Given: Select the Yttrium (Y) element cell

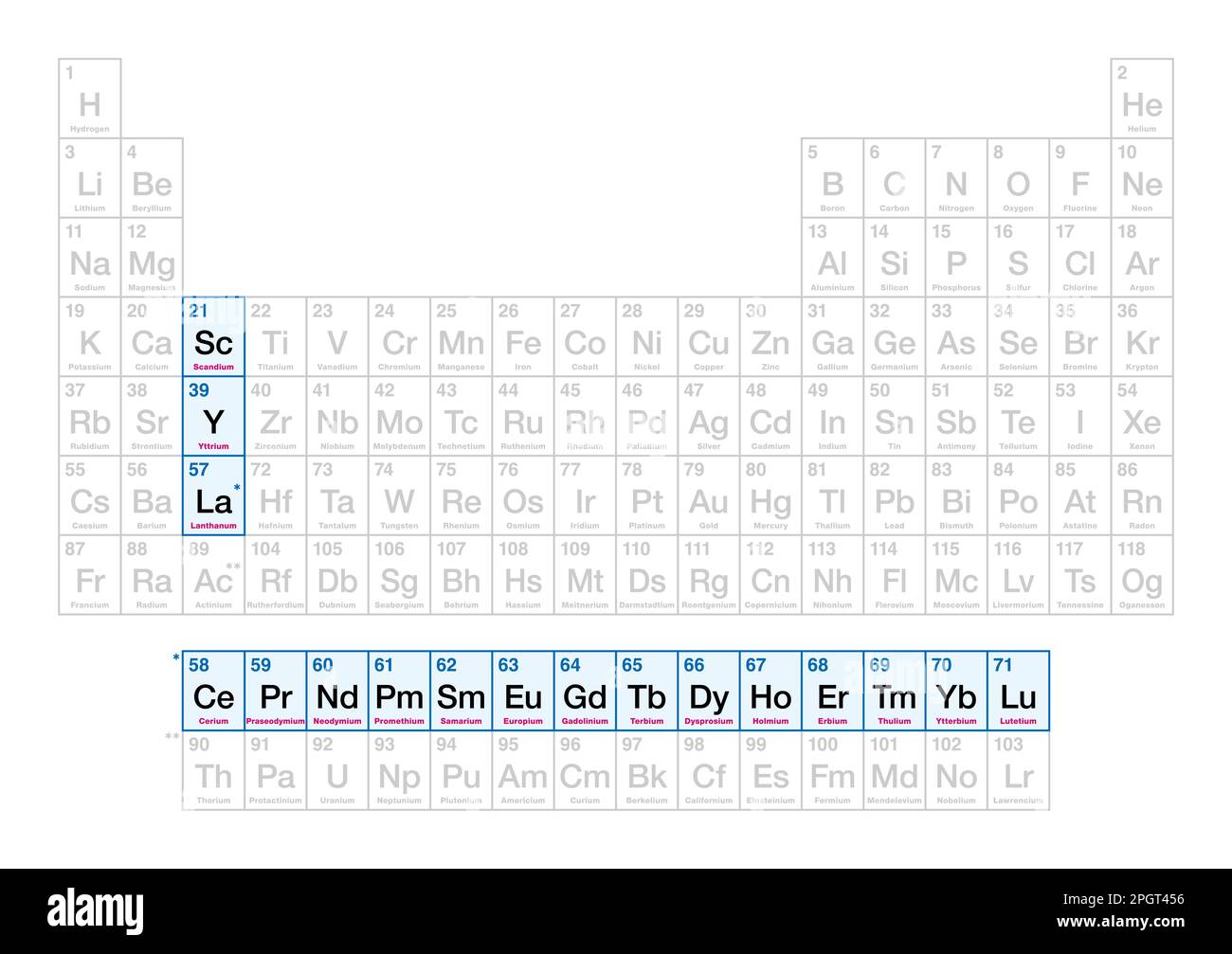Looking at the screenshot, I should click(213, 416).
